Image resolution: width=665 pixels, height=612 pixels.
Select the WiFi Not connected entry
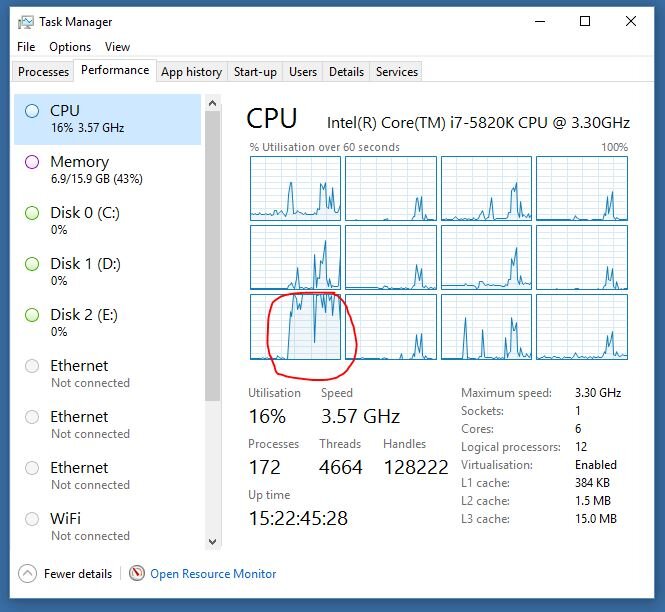(107, 527)
